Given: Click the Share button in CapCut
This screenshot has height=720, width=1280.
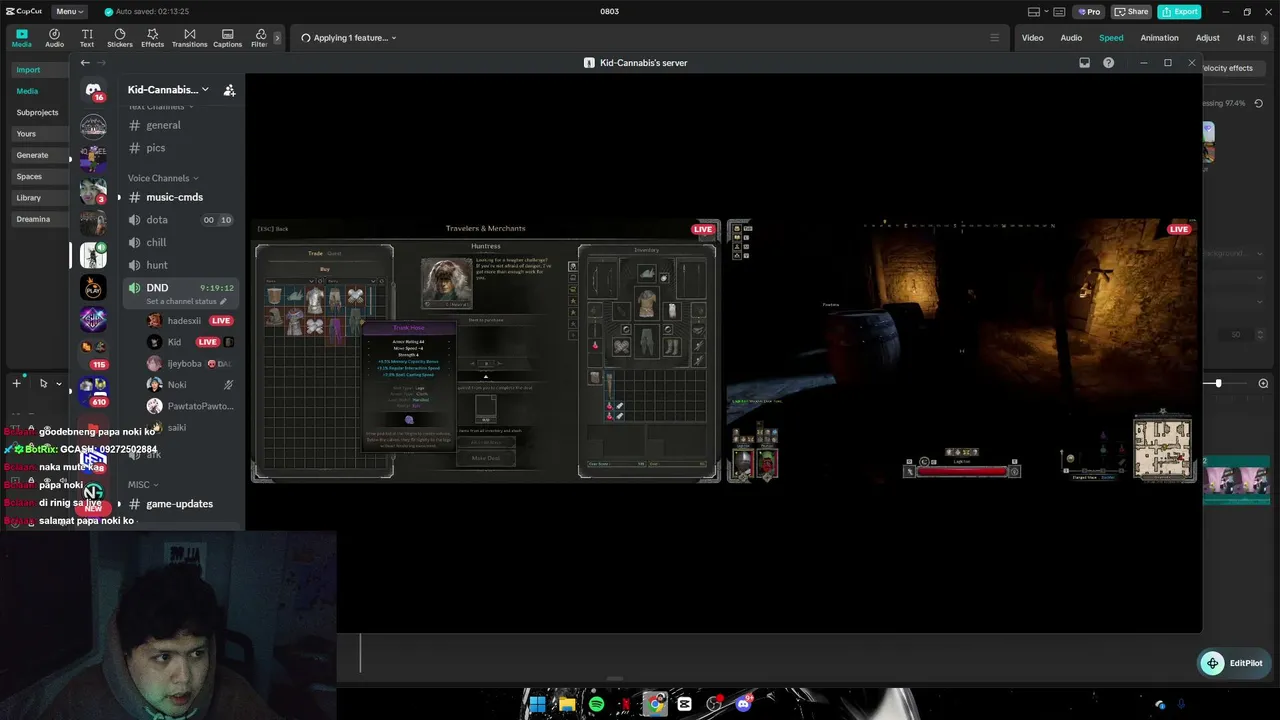Looking at the screenshot, I should tap(1131, 11).
